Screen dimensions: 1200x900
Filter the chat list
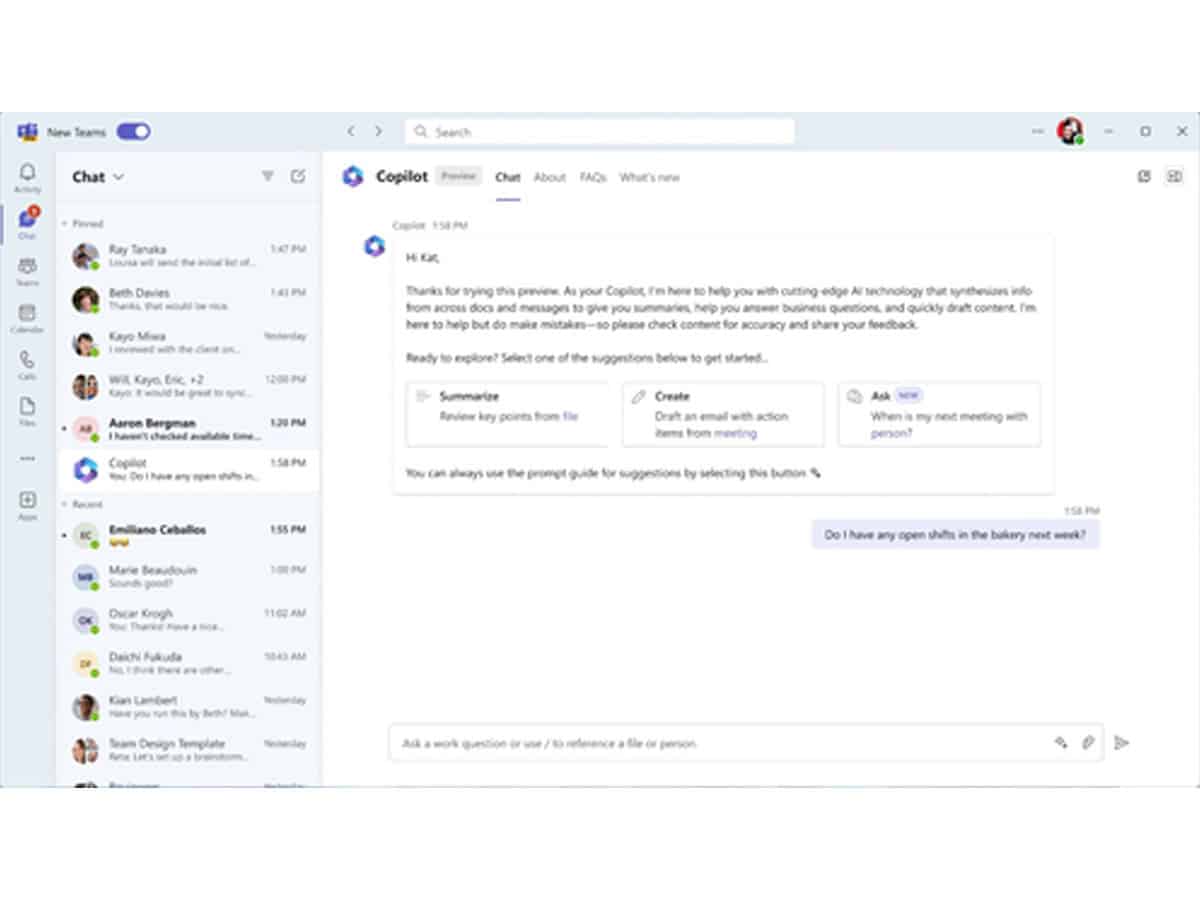coord(268,176)
